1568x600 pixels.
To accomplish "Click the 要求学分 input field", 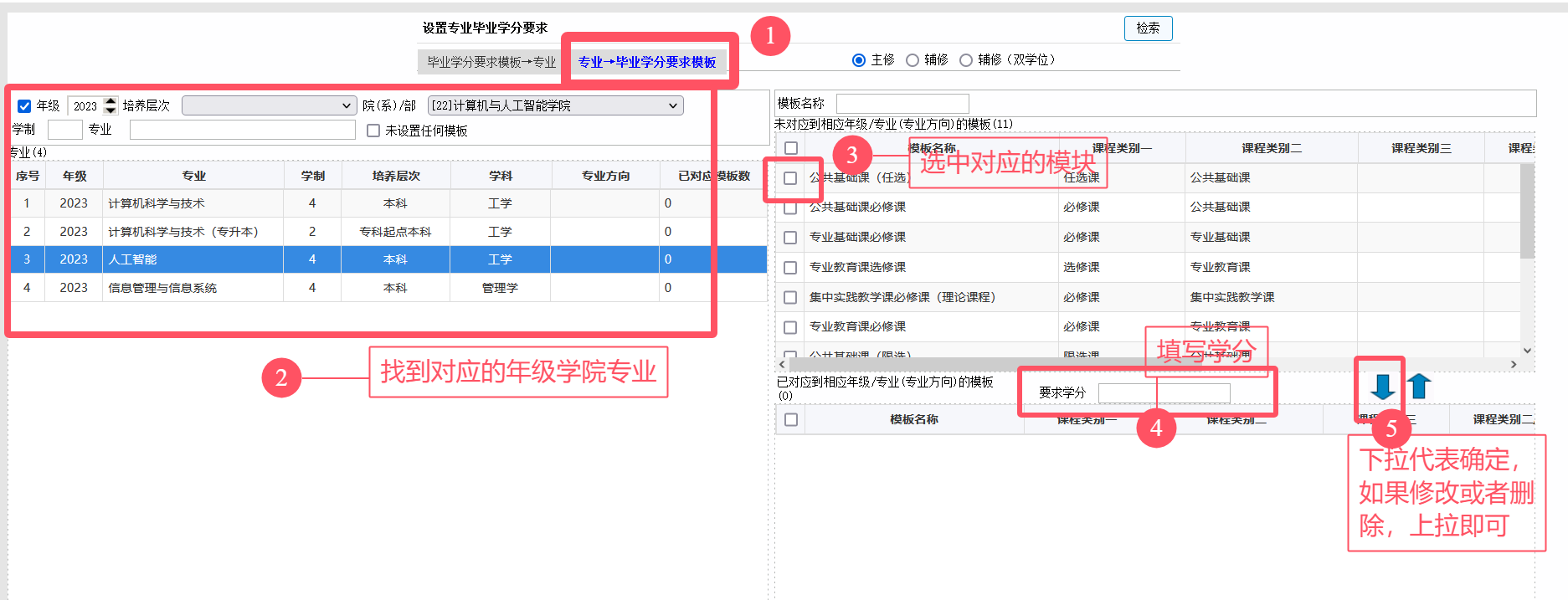I will (x=1164, y=392).
